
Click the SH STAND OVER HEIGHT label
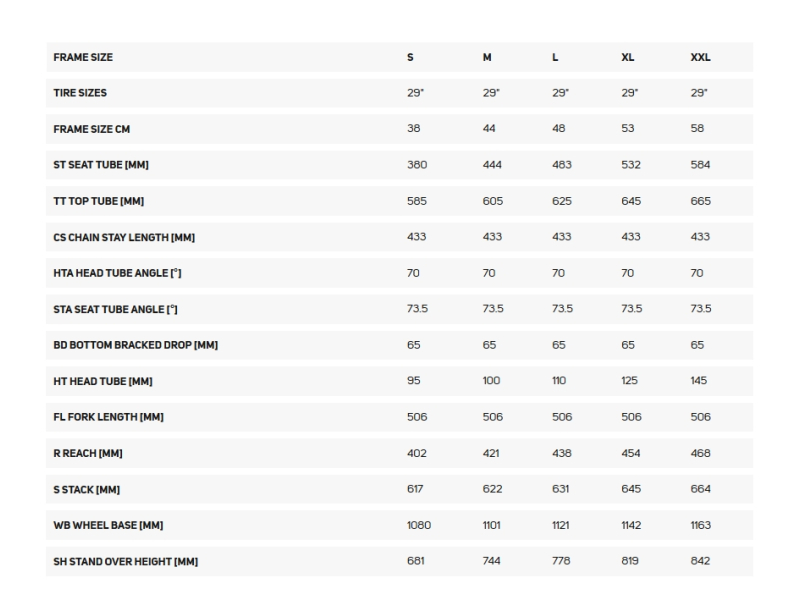coord(126,561)
